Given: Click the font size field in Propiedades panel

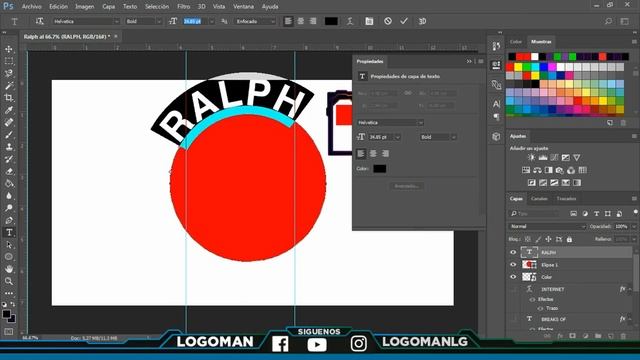Looking at the screenshot, I should click(x=381, y=137).
